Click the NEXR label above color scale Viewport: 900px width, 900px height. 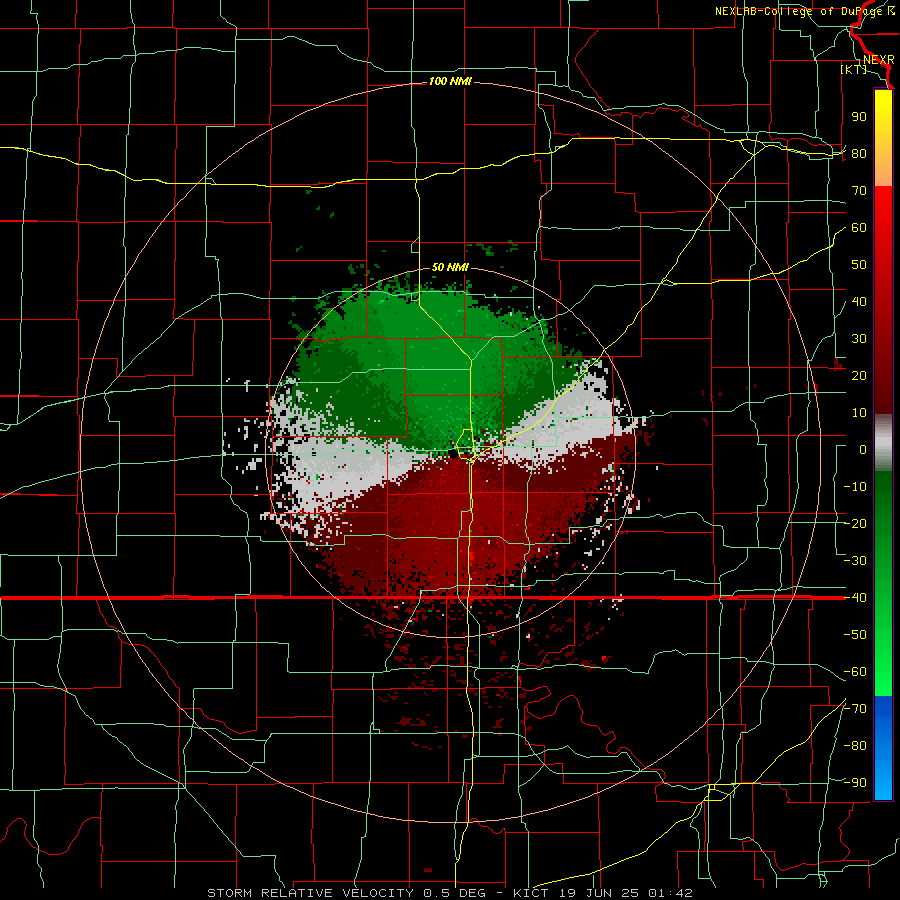(879, 60)
